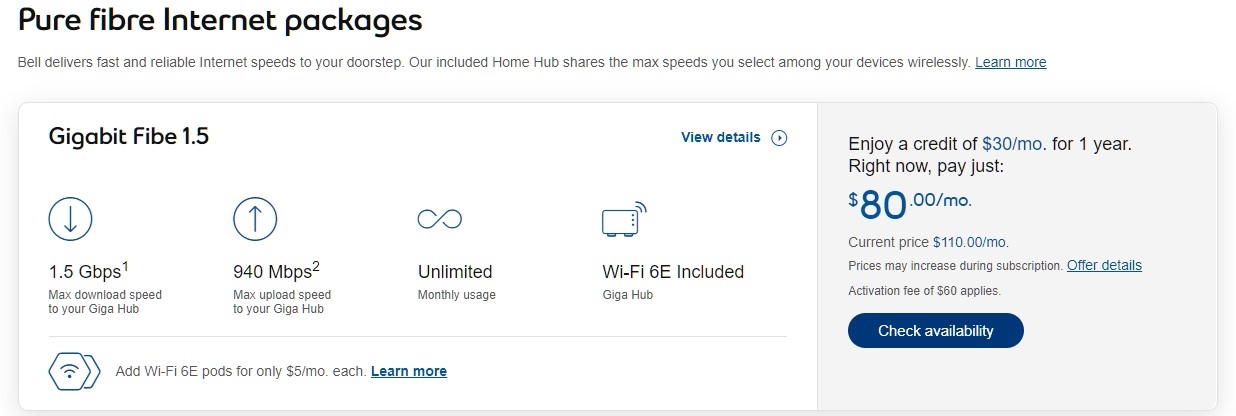
Task: Click the Gigabit Fibe 1.5 package title
Action: tap(128, 137)
